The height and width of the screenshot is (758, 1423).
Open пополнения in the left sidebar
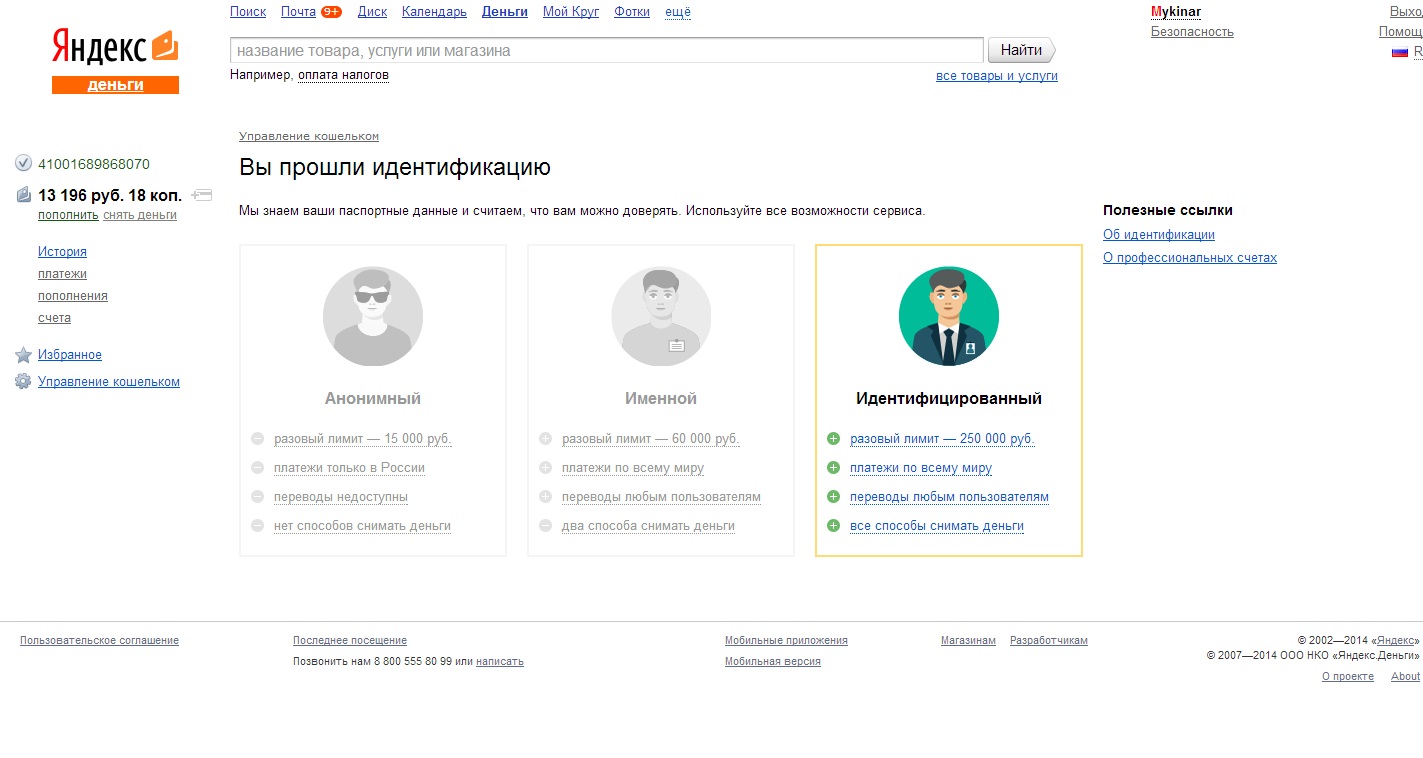[73, 296]
